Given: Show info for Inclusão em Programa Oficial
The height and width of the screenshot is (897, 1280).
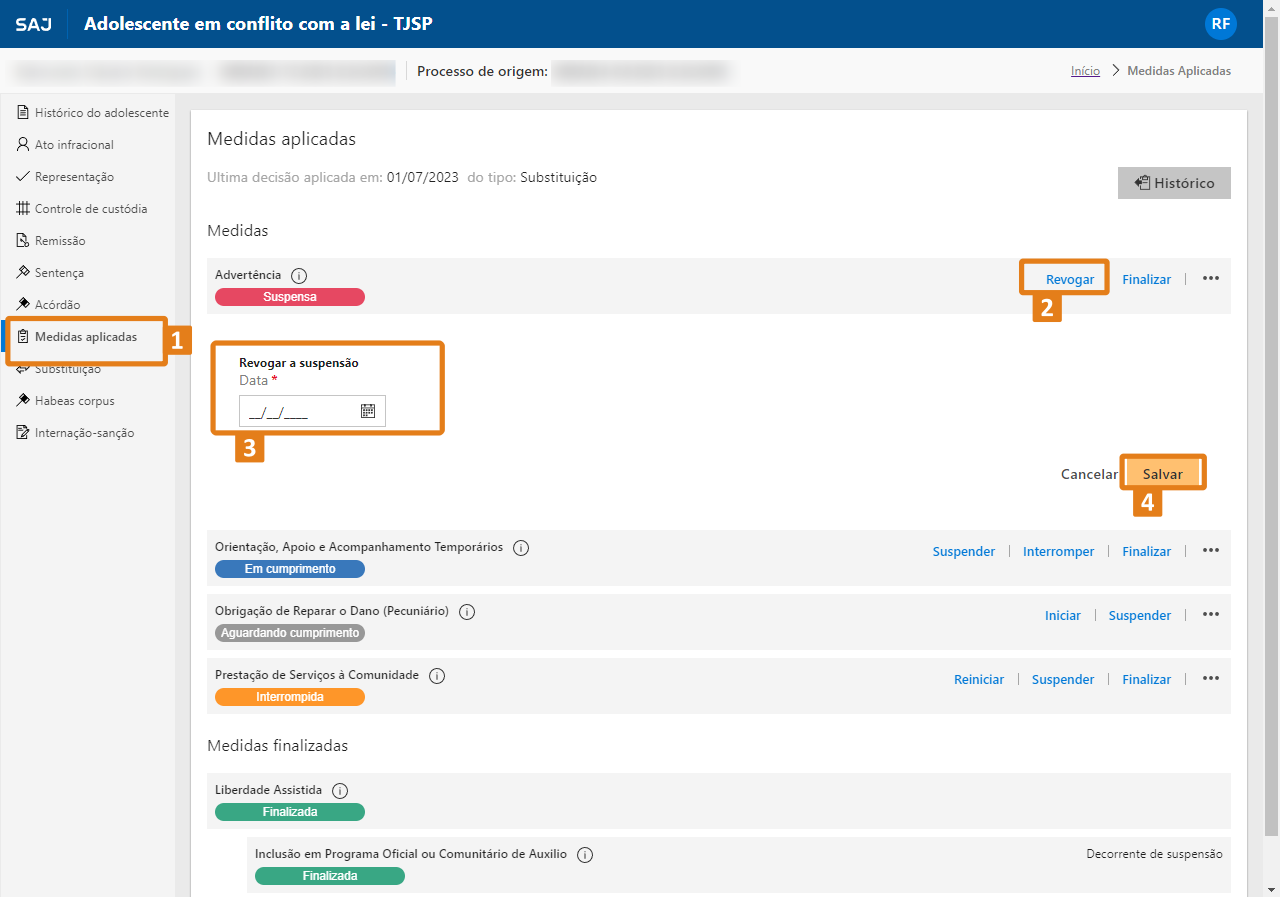Looking at the screenshot, I should [x=585, y=854].
